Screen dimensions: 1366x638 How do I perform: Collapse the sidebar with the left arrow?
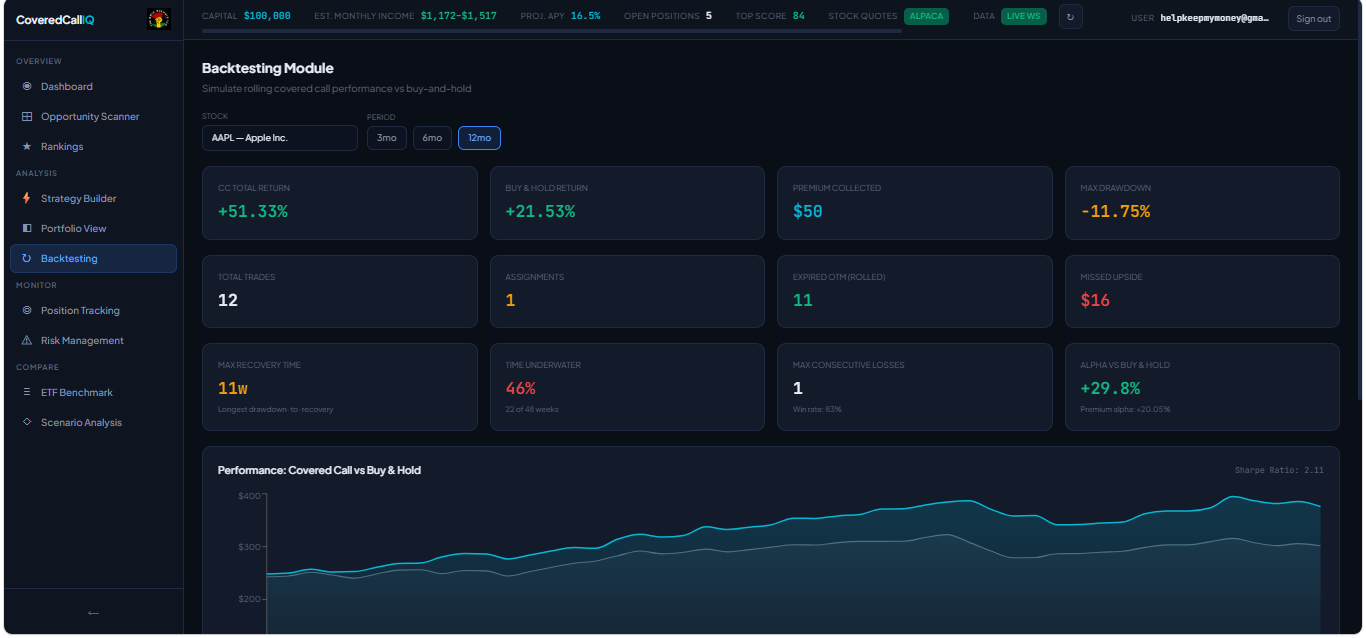93,613
